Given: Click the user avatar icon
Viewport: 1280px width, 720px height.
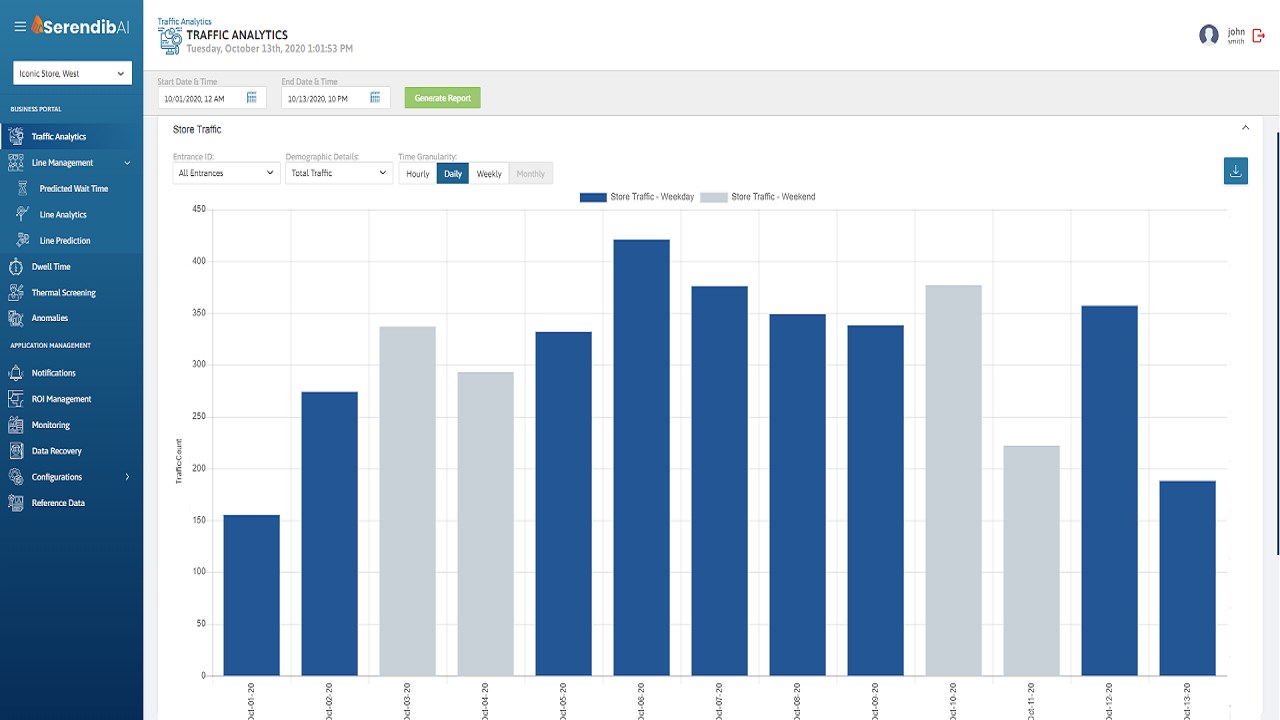Looking at the screenshot, I should tap(1209, 35).
